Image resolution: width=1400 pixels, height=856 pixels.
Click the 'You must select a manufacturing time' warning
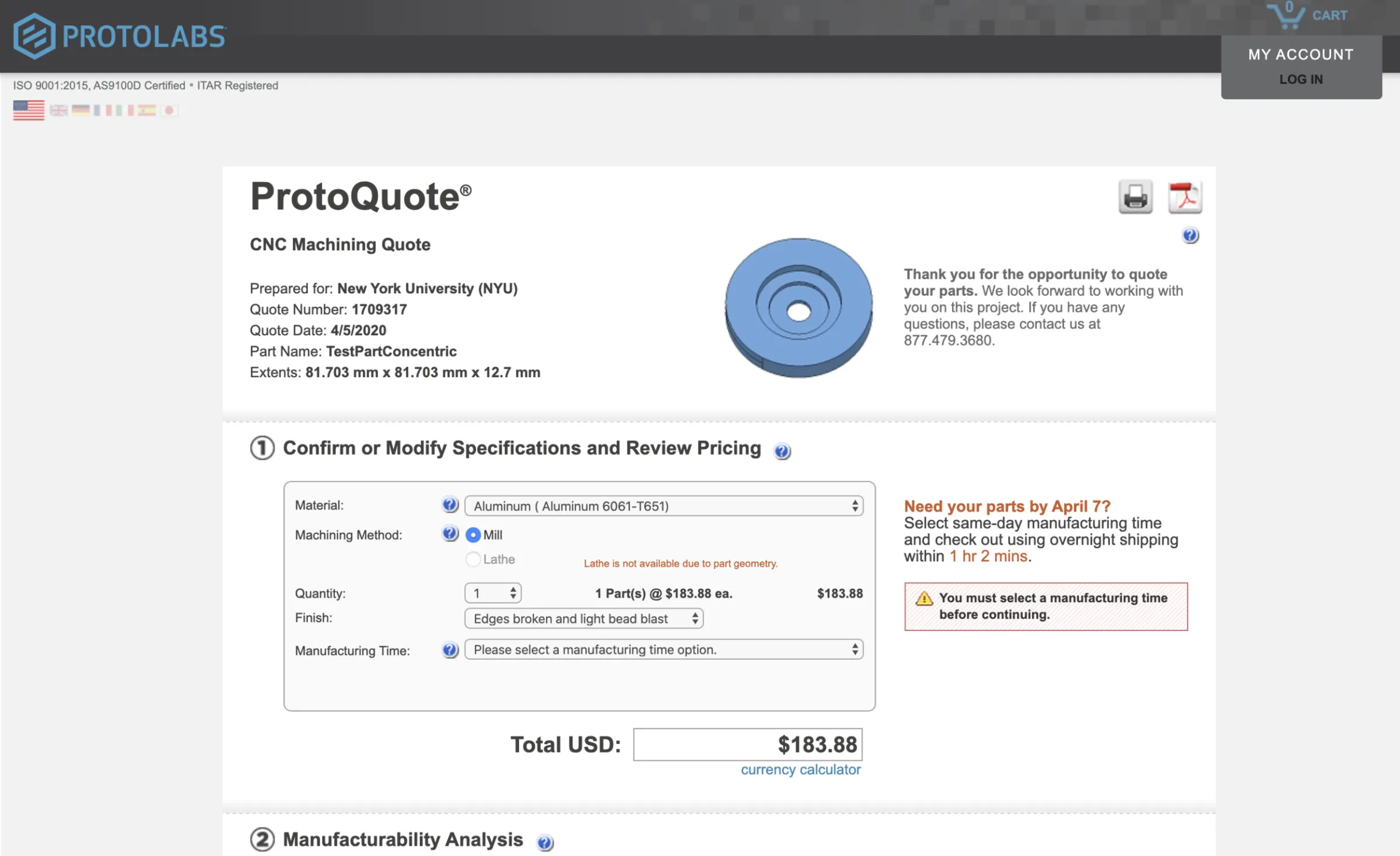[x=1046, y=606]
